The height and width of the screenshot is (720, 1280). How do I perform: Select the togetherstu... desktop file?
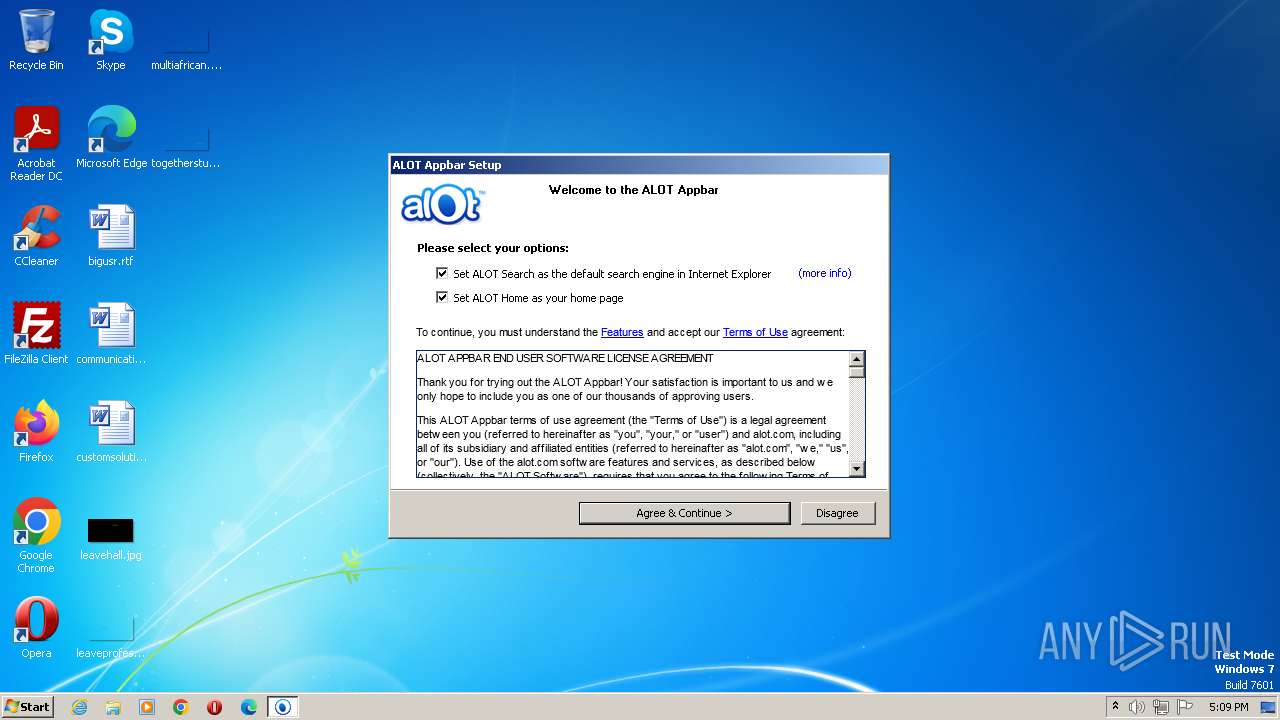pos(186,148)
